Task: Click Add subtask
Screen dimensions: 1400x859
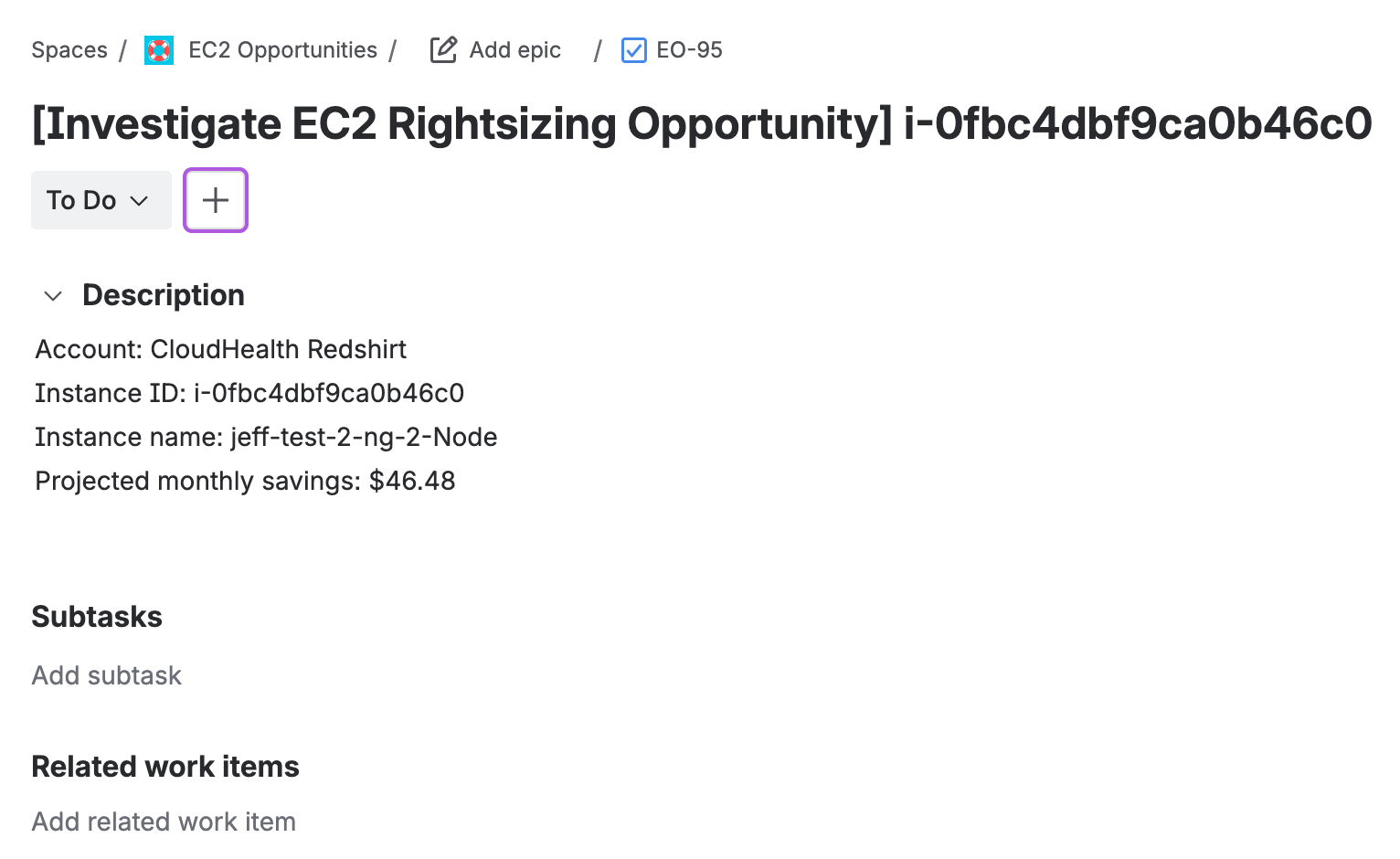Action: pyautogui.click(x=106, y=675)
